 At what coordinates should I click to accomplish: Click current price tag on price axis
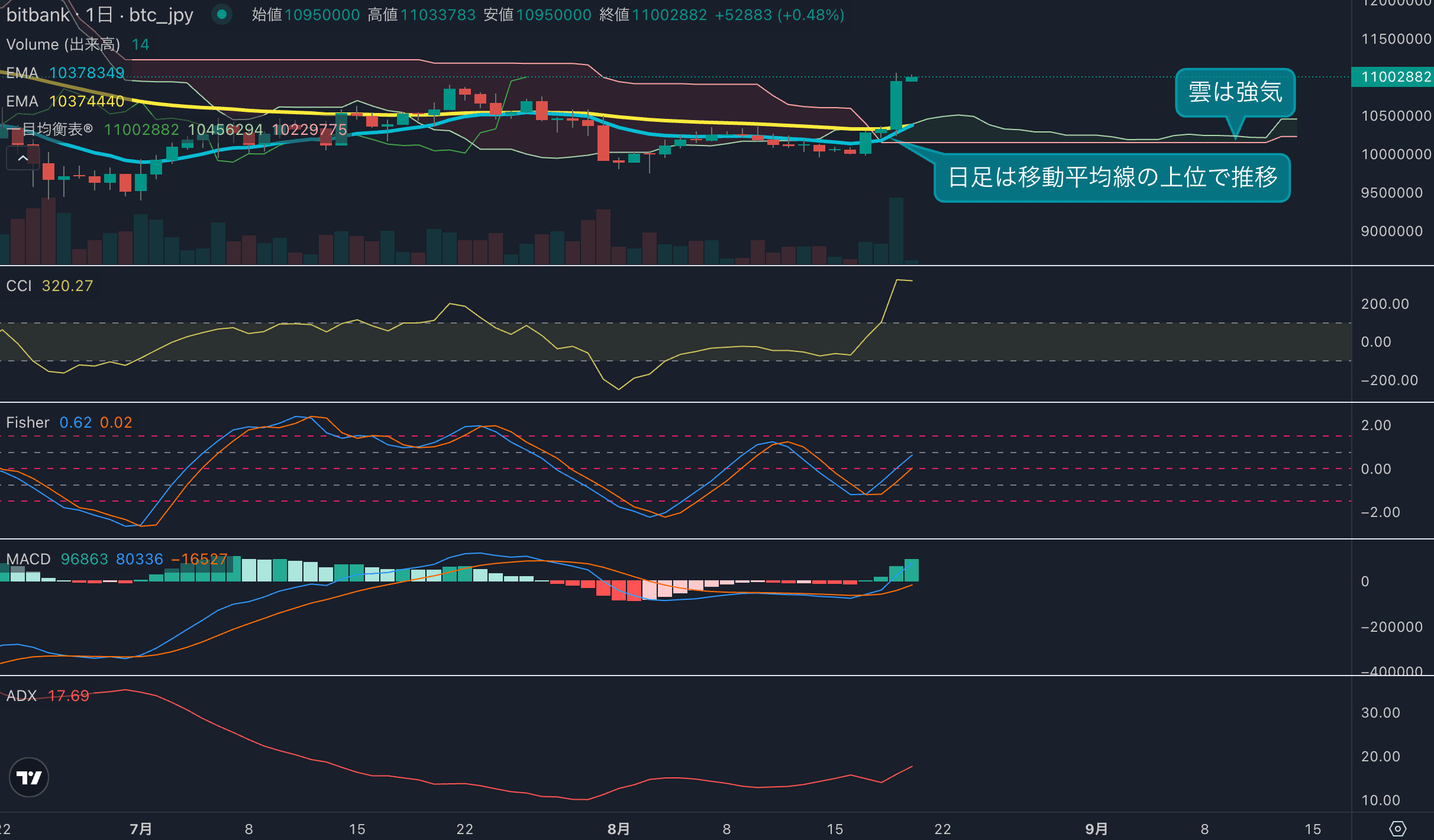pyautogui.click(x=1393, y=77)
